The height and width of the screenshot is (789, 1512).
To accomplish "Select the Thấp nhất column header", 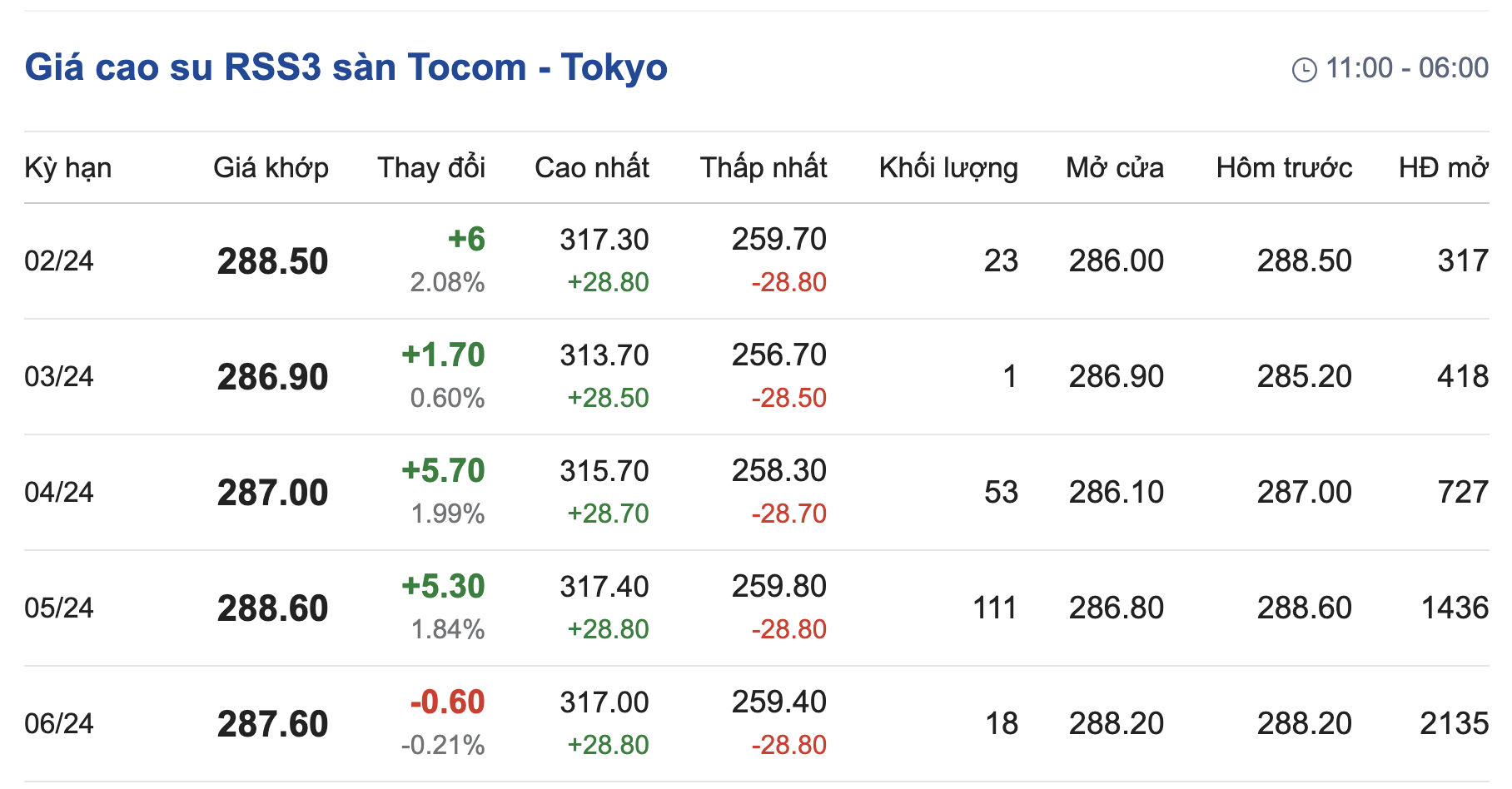I will 763,168.
